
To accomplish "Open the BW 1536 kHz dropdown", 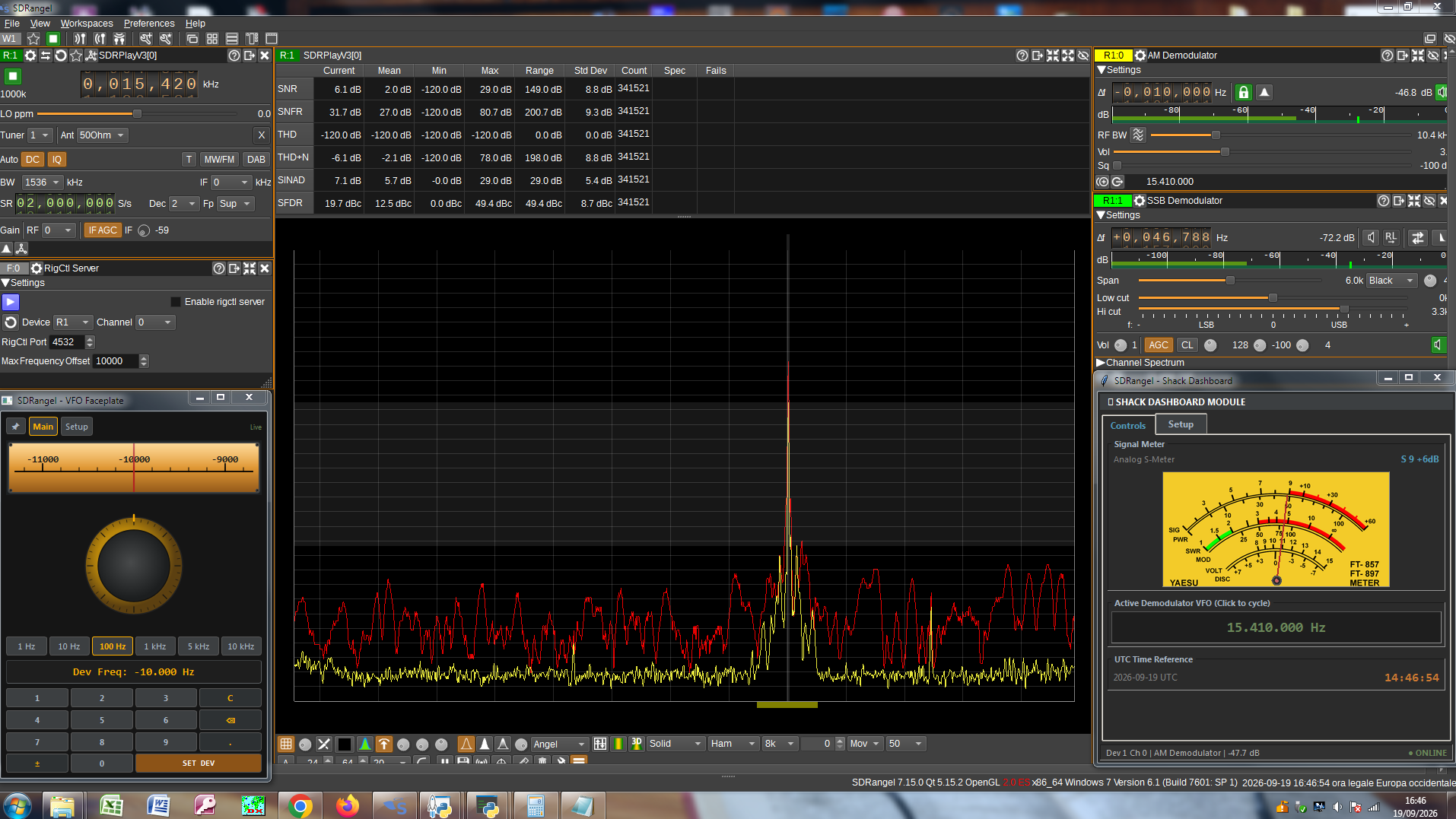I will 42,183.
